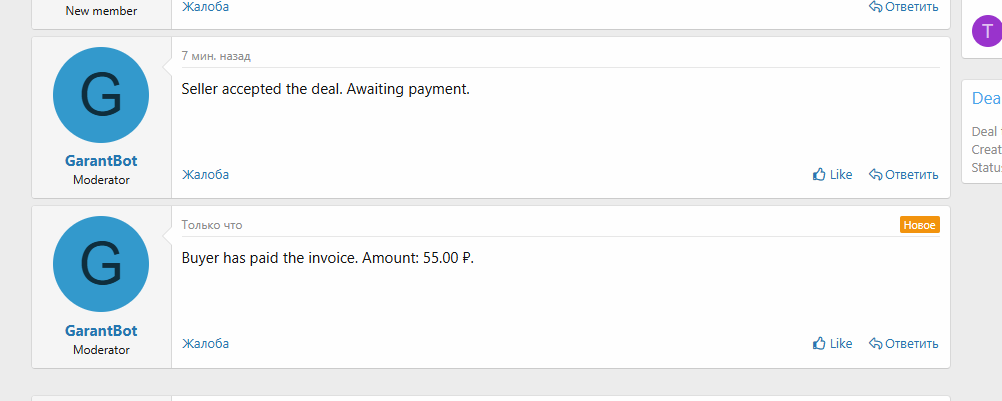
Task: Report the "Seller accepted the deal" post via Жалоба
Action: [205, 175]
